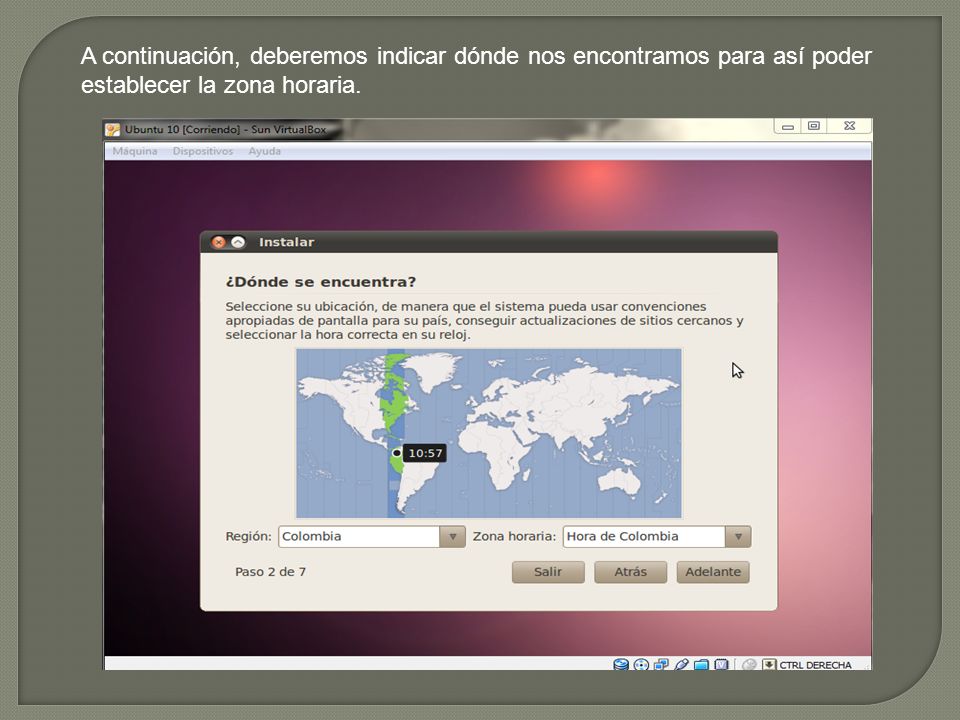Expand the Región dropdown arrow
Viewport: 960px width, 720px height.
click(x=452, y=537)
